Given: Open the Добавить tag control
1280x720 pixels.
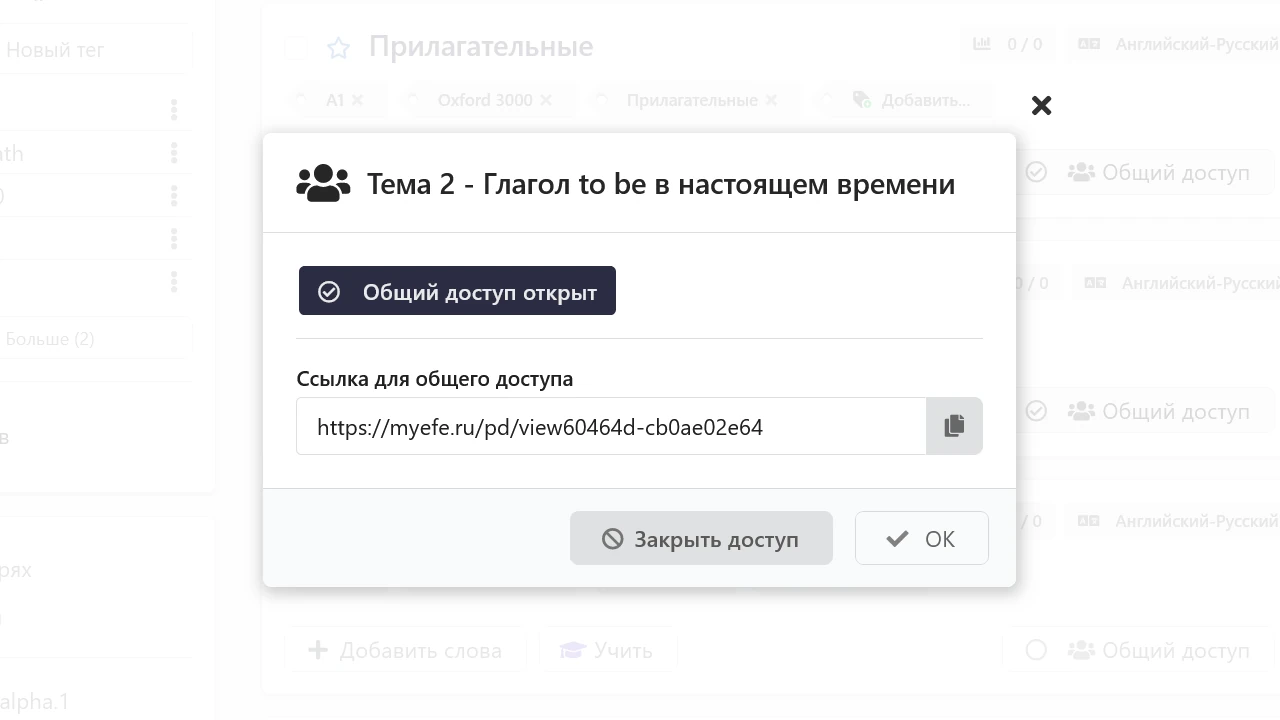Looking at the screenshot, I should [x=910, y=100].
